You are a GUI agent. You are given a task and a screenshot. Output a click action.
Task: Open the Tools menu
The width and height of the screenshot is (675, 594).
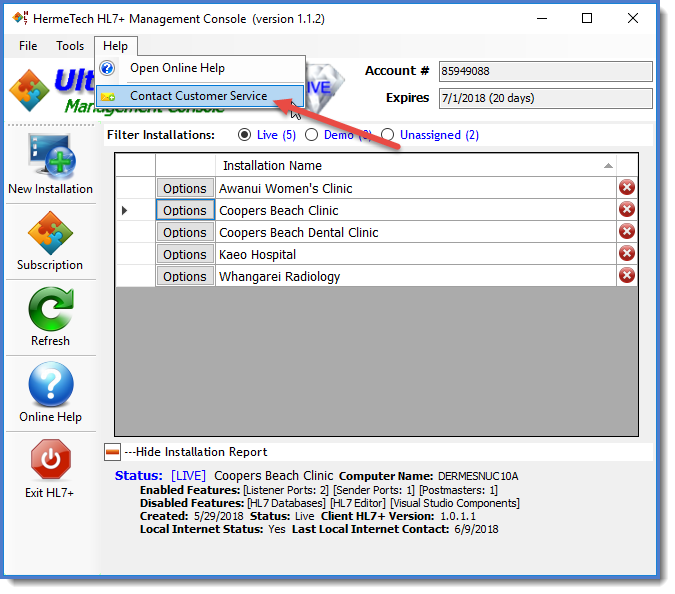tap(70, 46)
